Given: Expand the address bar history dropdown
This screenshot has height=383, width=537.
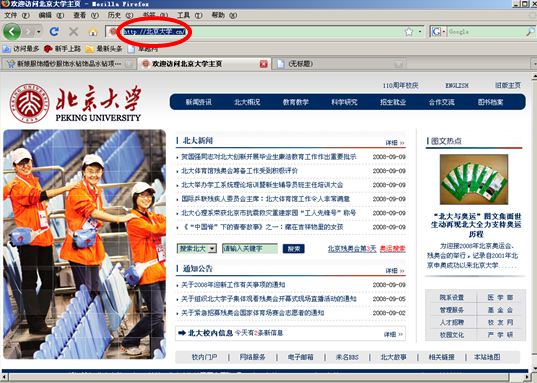Looking at the screenshot, I should 420,32.
